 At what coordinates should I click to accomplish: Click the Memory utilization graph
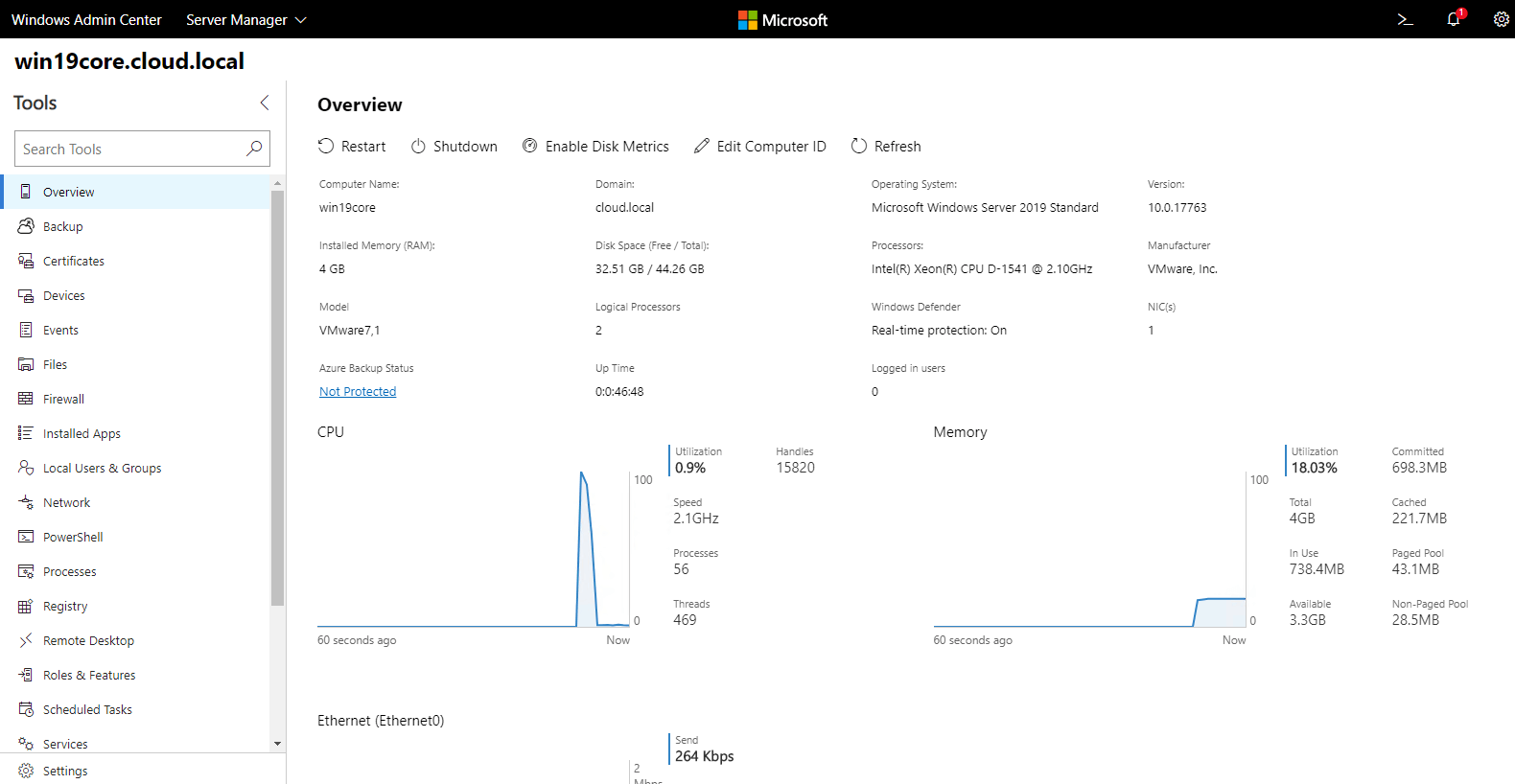tap(1089, 548)
